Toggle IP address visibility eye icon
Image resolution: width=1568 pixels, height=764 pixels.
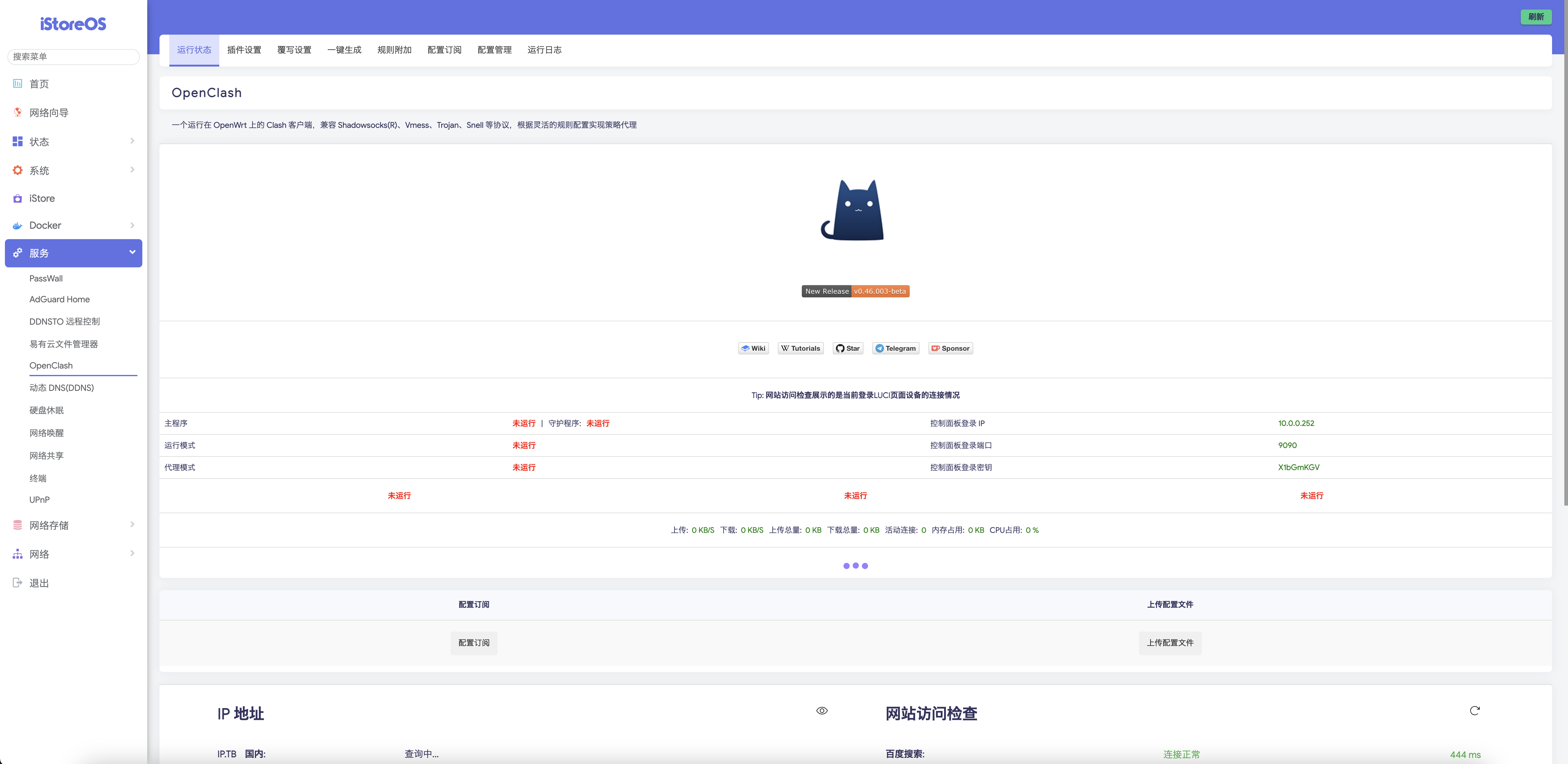822,710
